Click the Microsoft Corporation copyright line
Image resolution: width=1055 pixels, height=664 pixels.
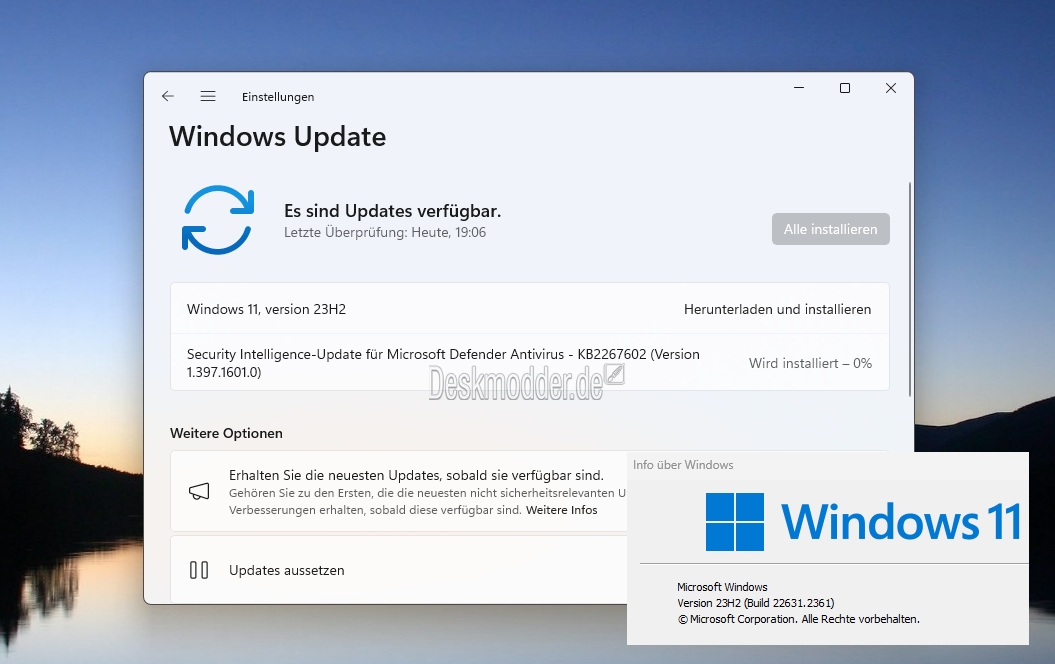tap(798, 619)
